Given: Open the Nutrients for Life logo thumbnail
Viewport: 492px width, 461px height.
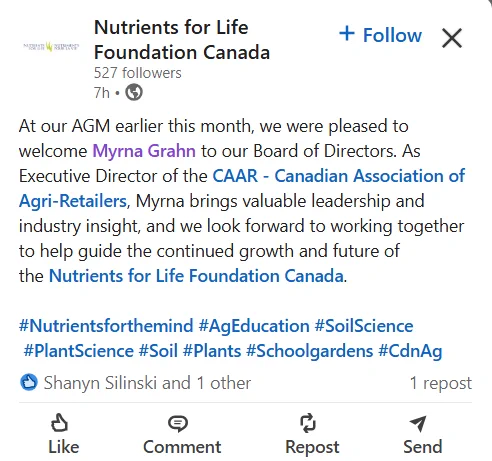Looking at the screenshot, I should 51,47.
